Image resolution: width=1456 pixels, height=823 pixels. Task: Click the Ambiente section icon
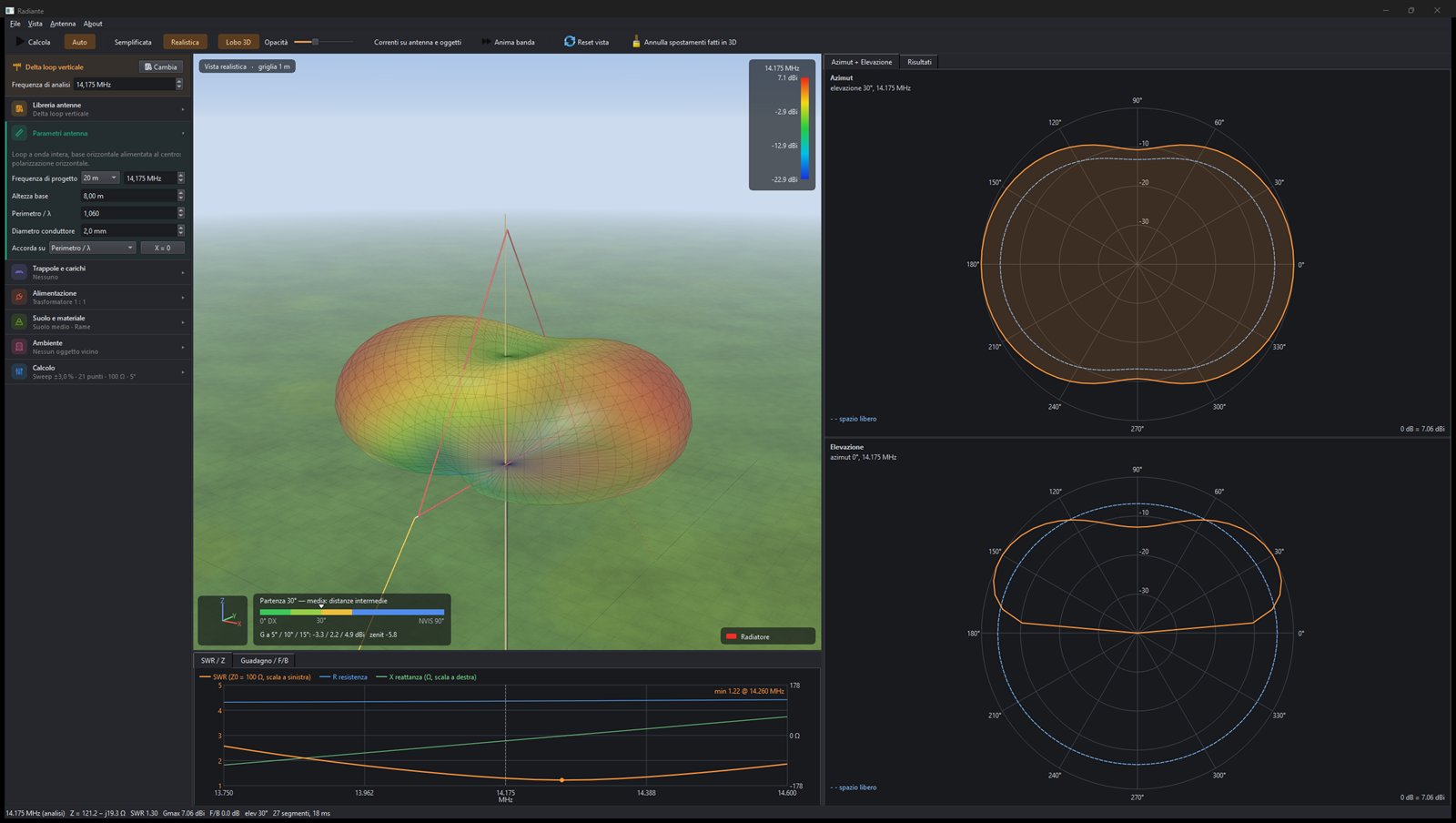tap(19, 347)
